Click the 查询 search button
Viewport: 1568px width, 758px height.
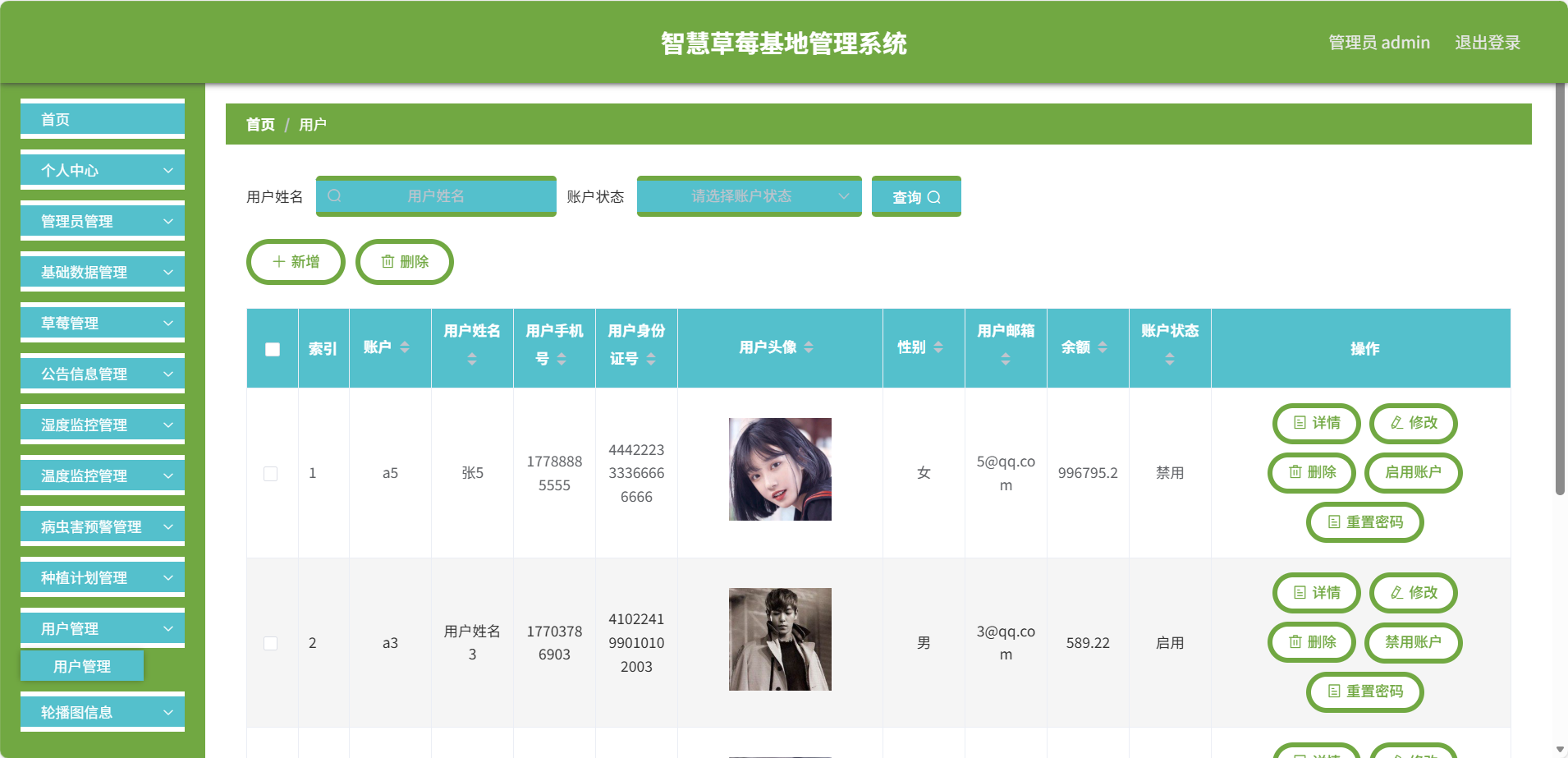tap(916, 196)
